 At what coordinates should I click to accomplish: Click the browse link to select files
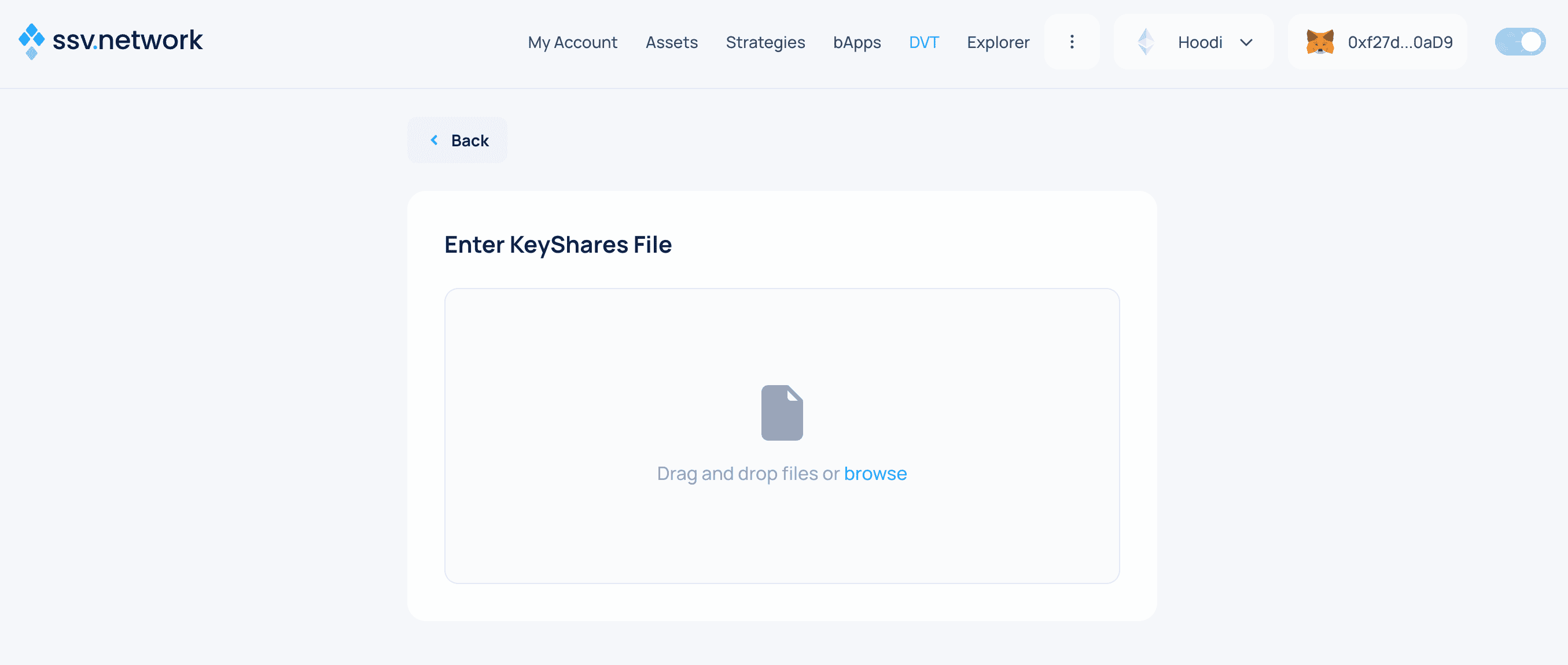[875, 474]
